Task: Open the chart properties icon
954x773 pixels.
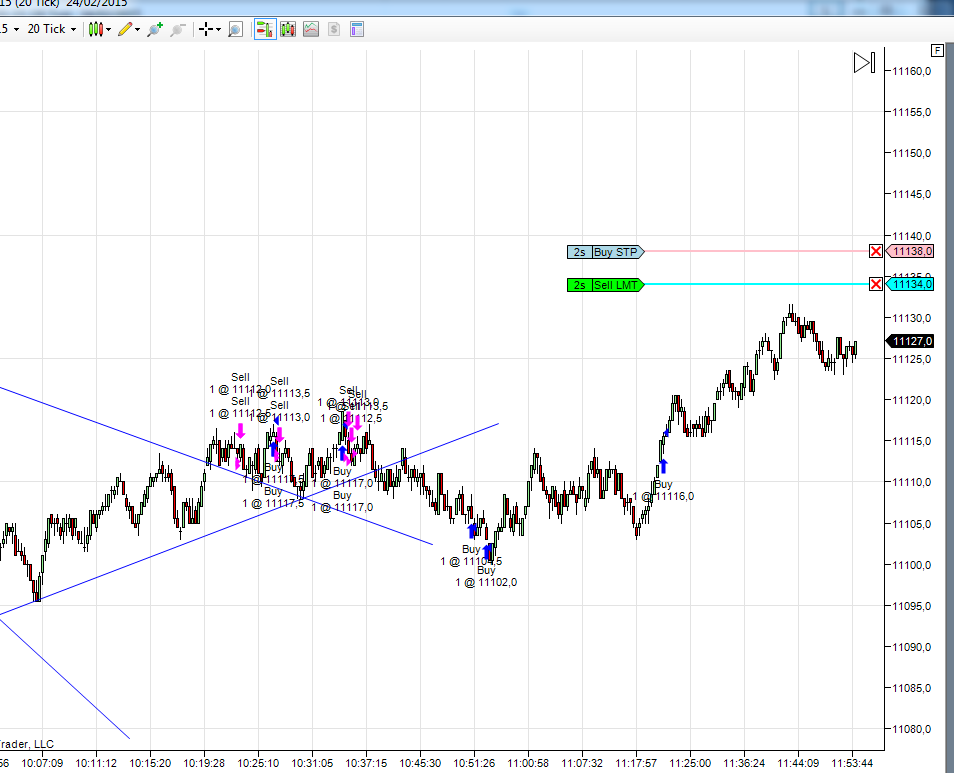Action: tap(357, 29)
